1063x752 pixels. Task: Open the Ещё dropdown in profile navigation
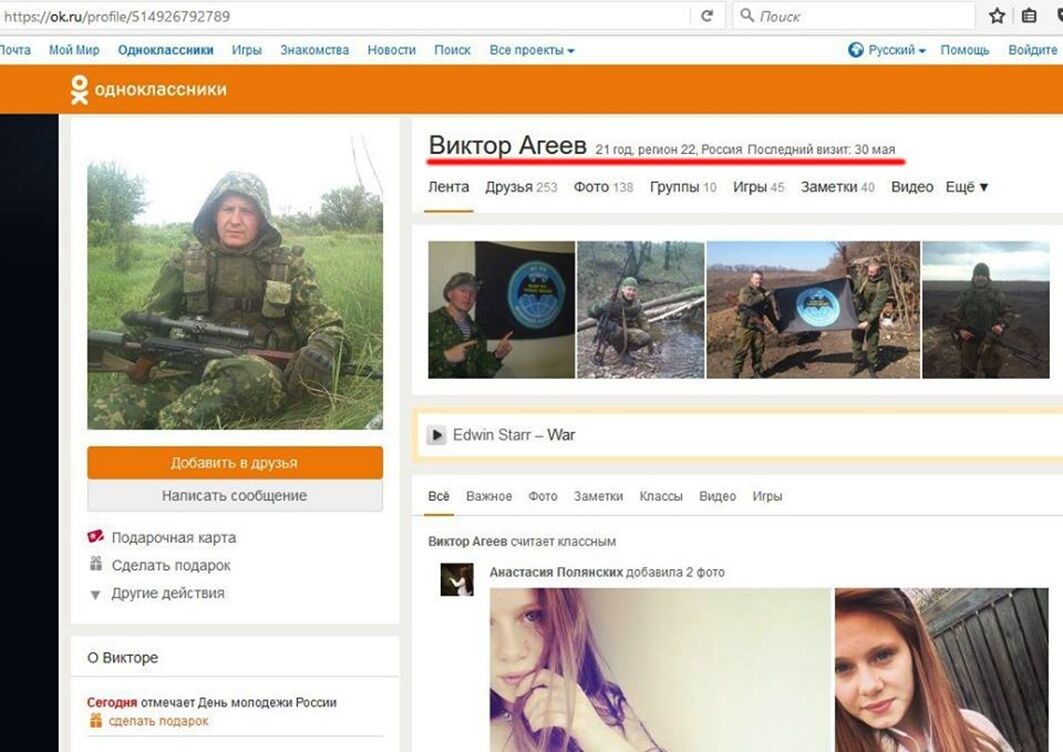coord(966,187)
